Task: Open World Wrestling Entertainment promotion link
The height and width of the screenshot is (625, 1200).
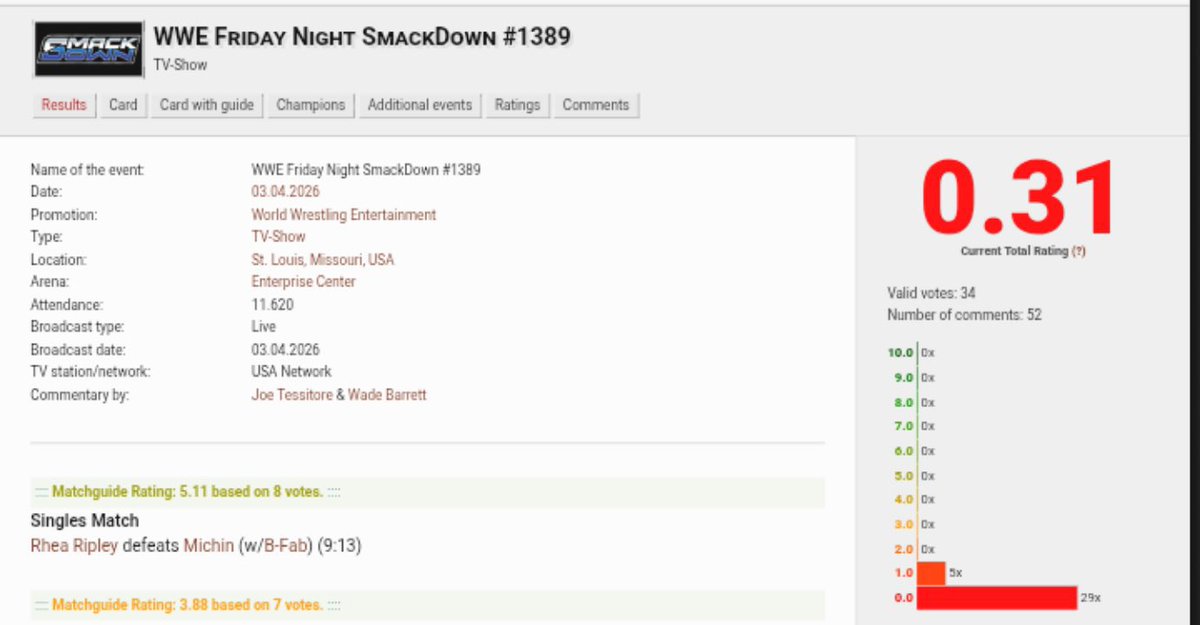Action: (x=343, y=215)
